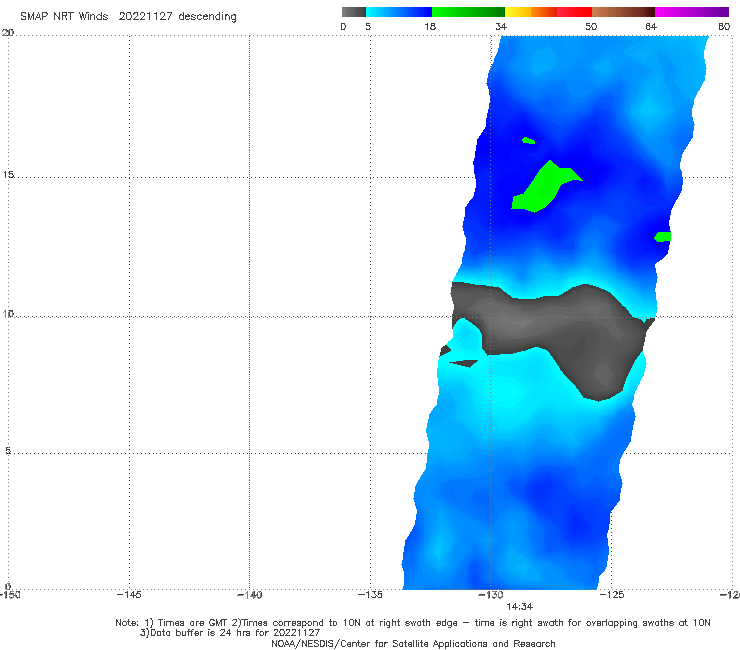Click the color bar label '50'
740x650 pixels.
tap(591, 26)
